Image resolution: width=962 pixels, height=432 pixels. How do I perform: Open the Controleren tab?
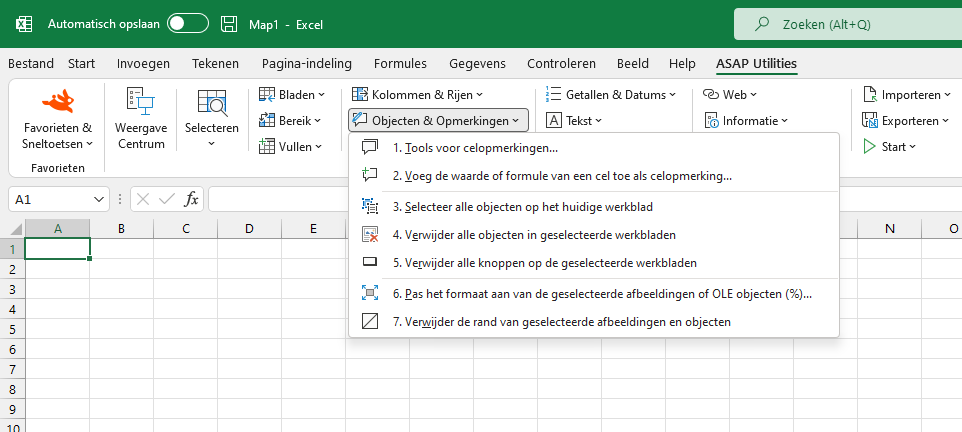pyautogui.click(x=561, y=63)
